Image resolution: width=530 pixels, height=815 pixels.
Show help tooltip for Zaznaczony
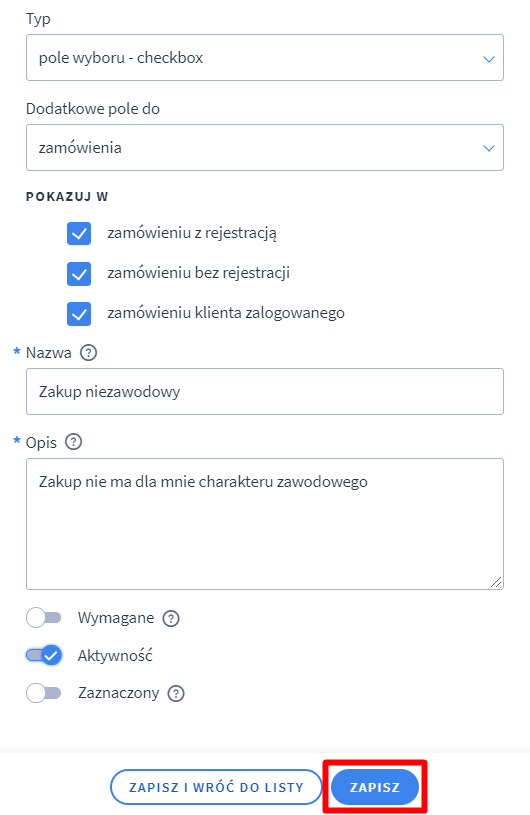point(176,693)
